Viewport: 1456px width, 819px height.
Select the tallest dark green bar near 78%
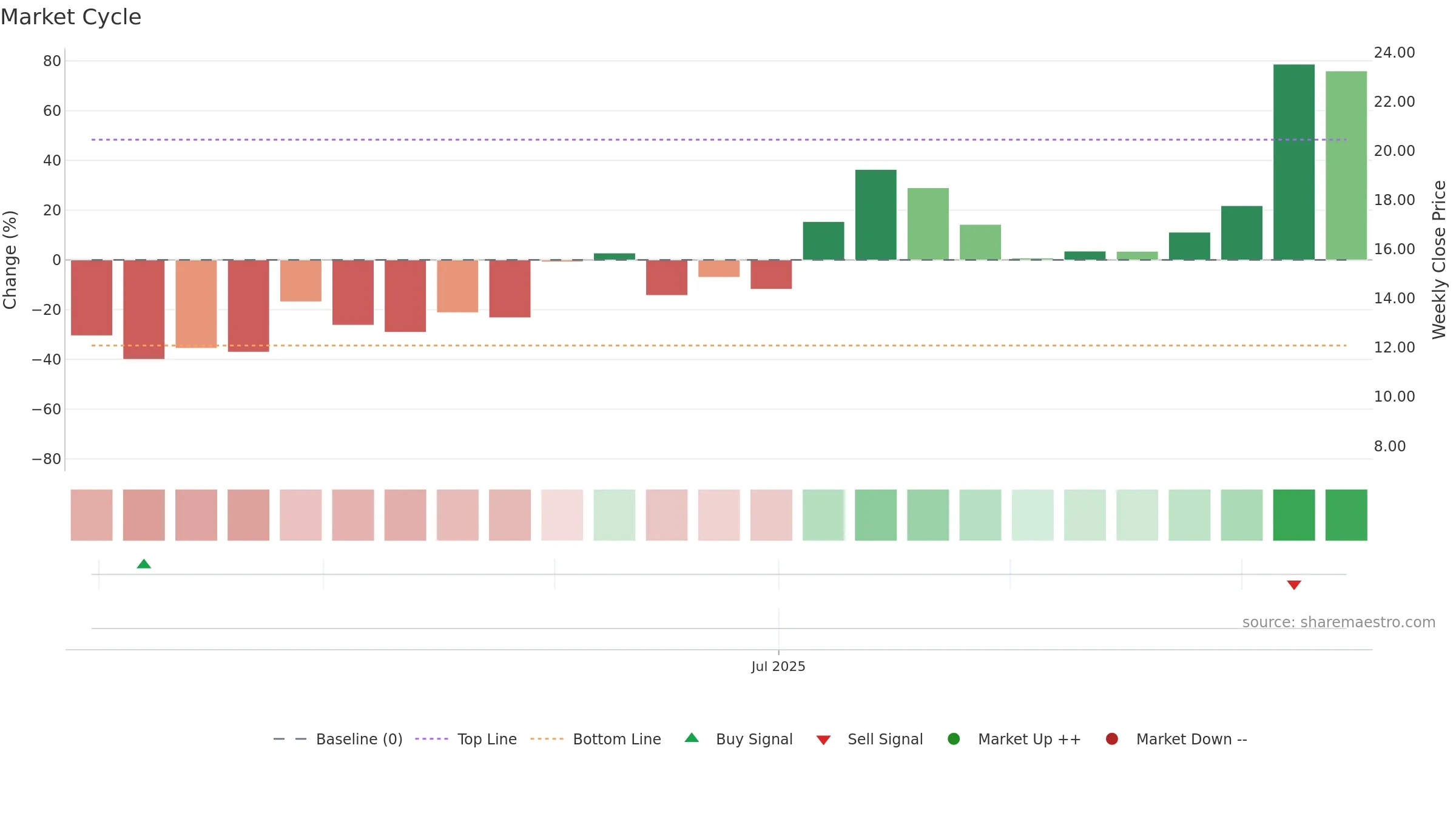[1294, 162]
